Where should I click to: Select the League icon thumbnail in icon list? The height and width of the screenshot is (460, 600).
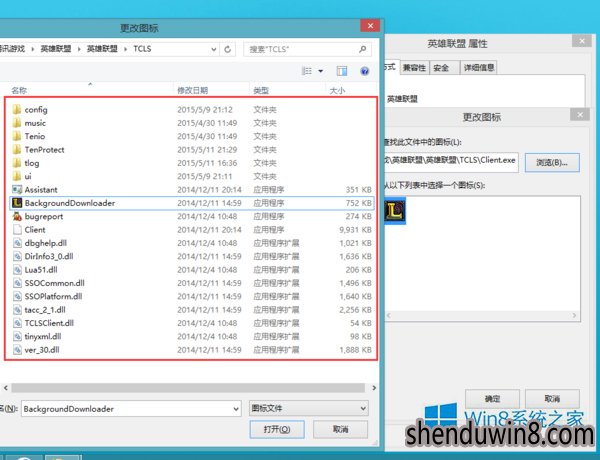point(395,211)
